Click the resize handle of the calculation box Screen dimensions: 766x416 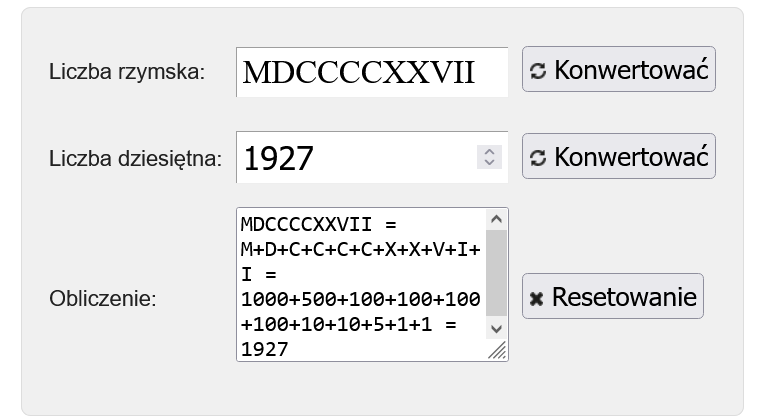click(x=497, y=350)
